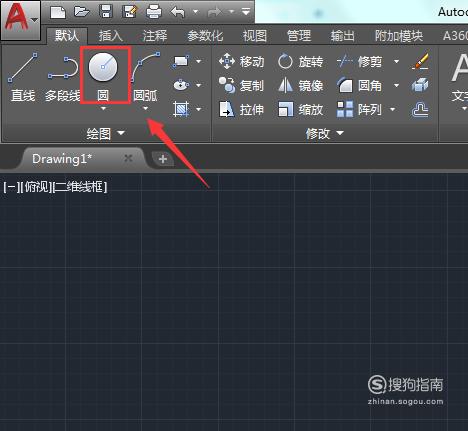Undo the last action
Viewport: 468px width, 431px height.
pos(178,12)
